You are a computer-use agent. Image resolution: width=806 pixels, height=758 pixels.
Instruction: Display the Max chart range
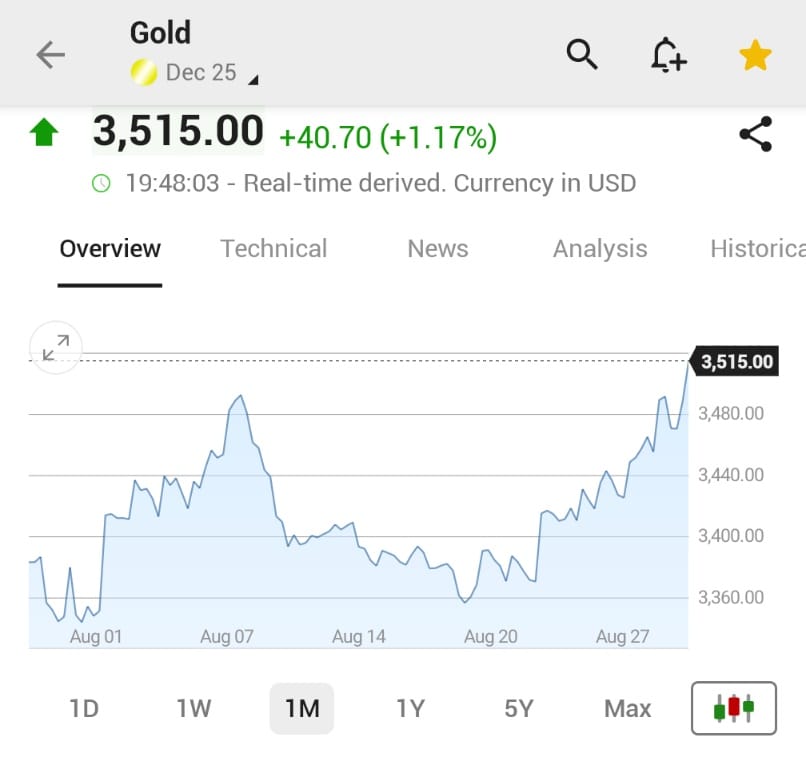(x=627, y=709)
